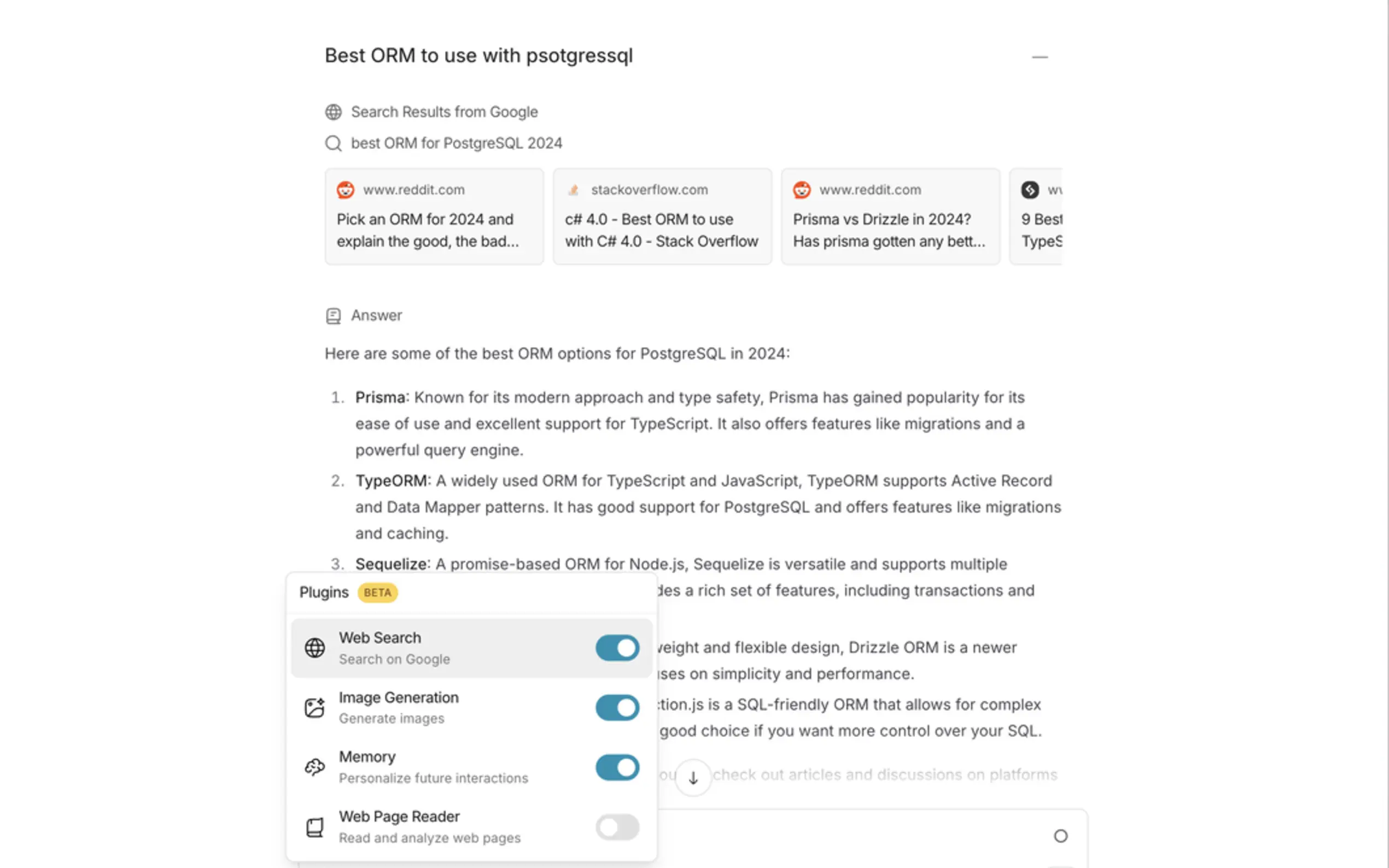The width and height of the screenshot is (1389, 868).
Task: Click the scroll-to-bottom down arrow button
Action: pyautogui.click(x=693, y=778)
